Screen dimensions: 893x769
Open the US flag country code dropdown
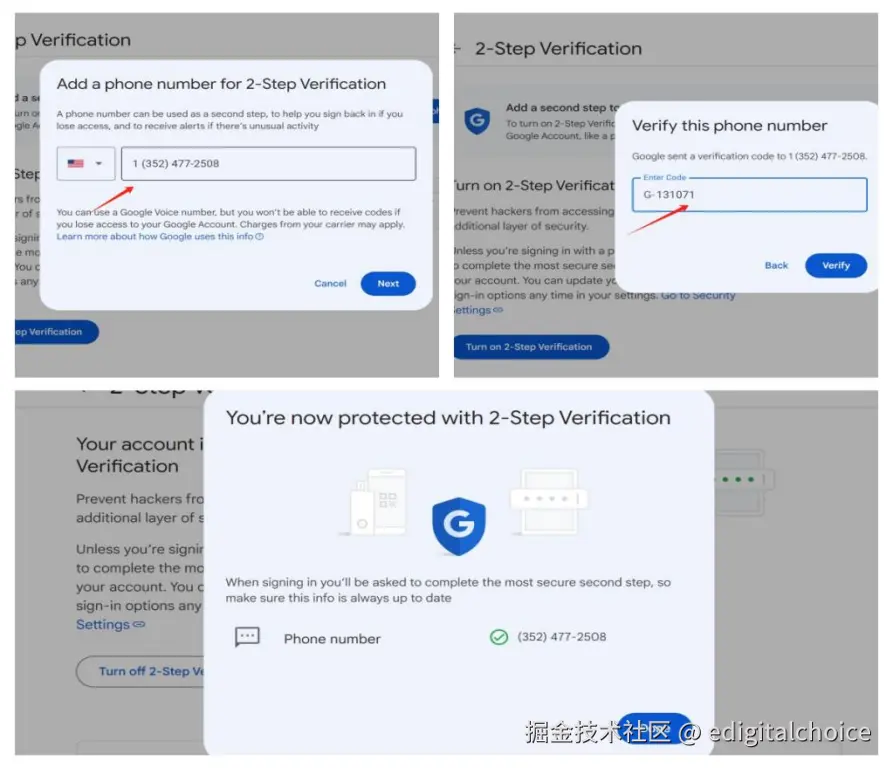(x=85, y=163)
